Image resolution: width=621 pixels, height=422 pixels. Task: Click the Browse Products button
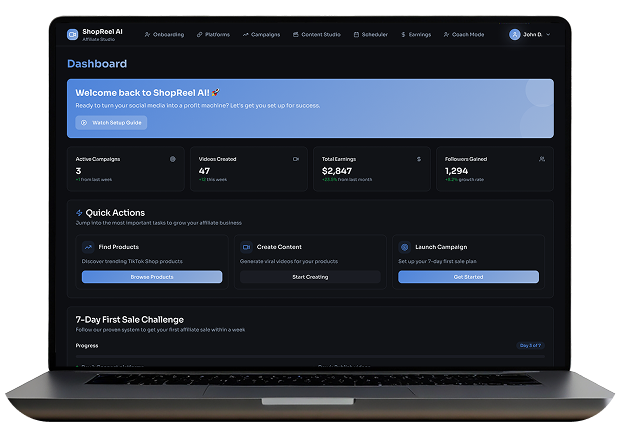[x=152, y=277]
